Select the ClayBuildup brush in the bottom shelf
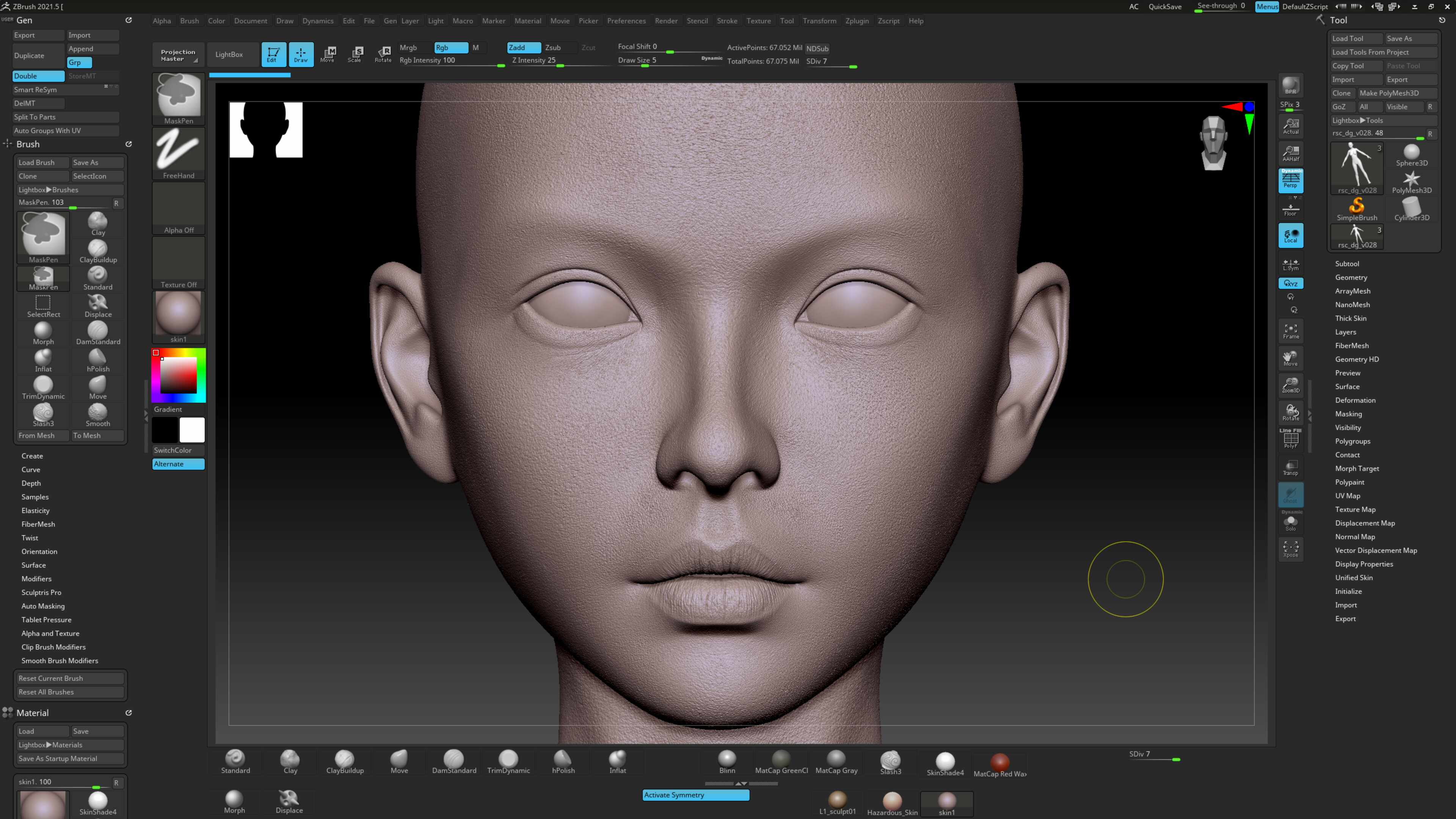 click(345, 761)
